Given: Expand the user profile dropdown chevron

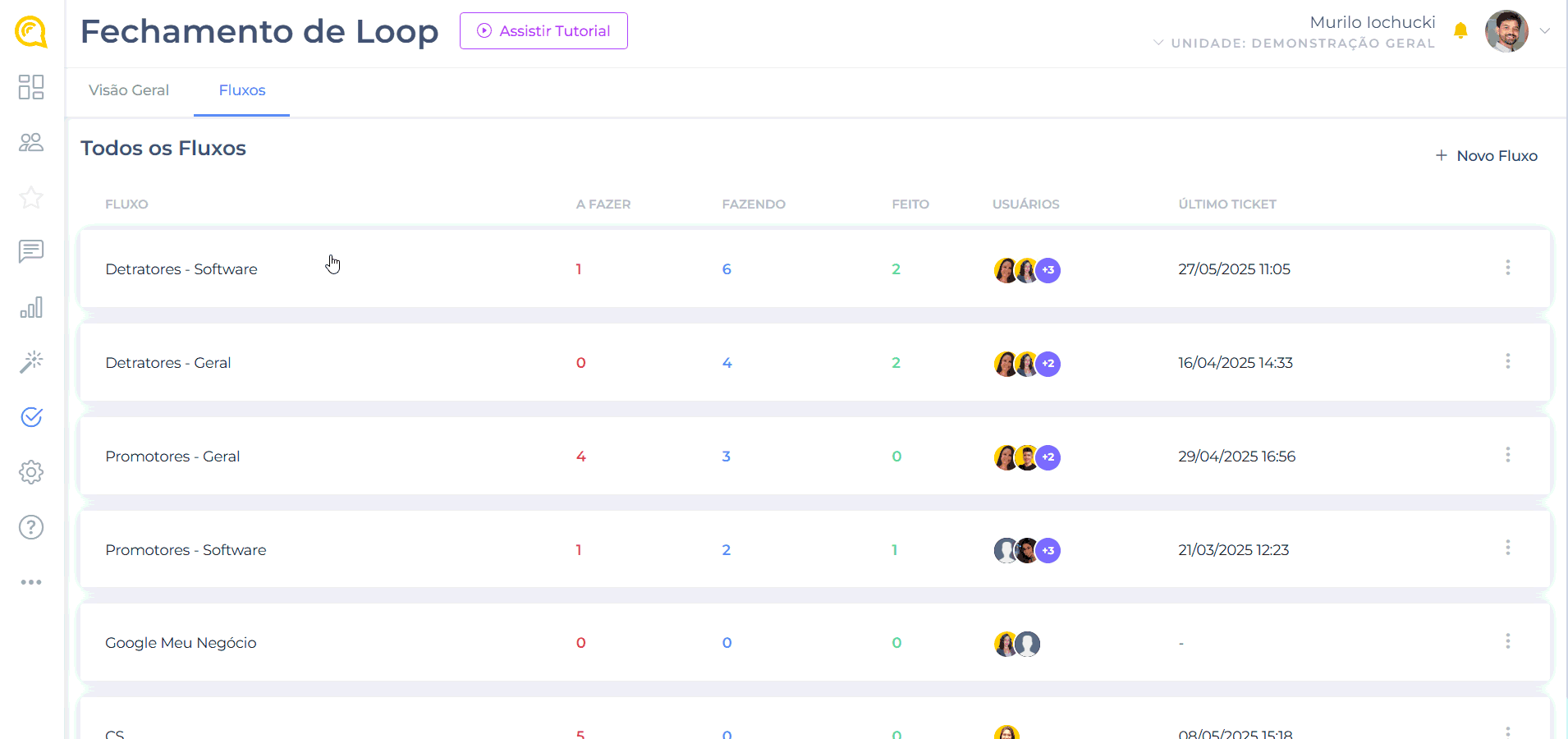Looking at the screenshot, I should [x=1544, y=31].
